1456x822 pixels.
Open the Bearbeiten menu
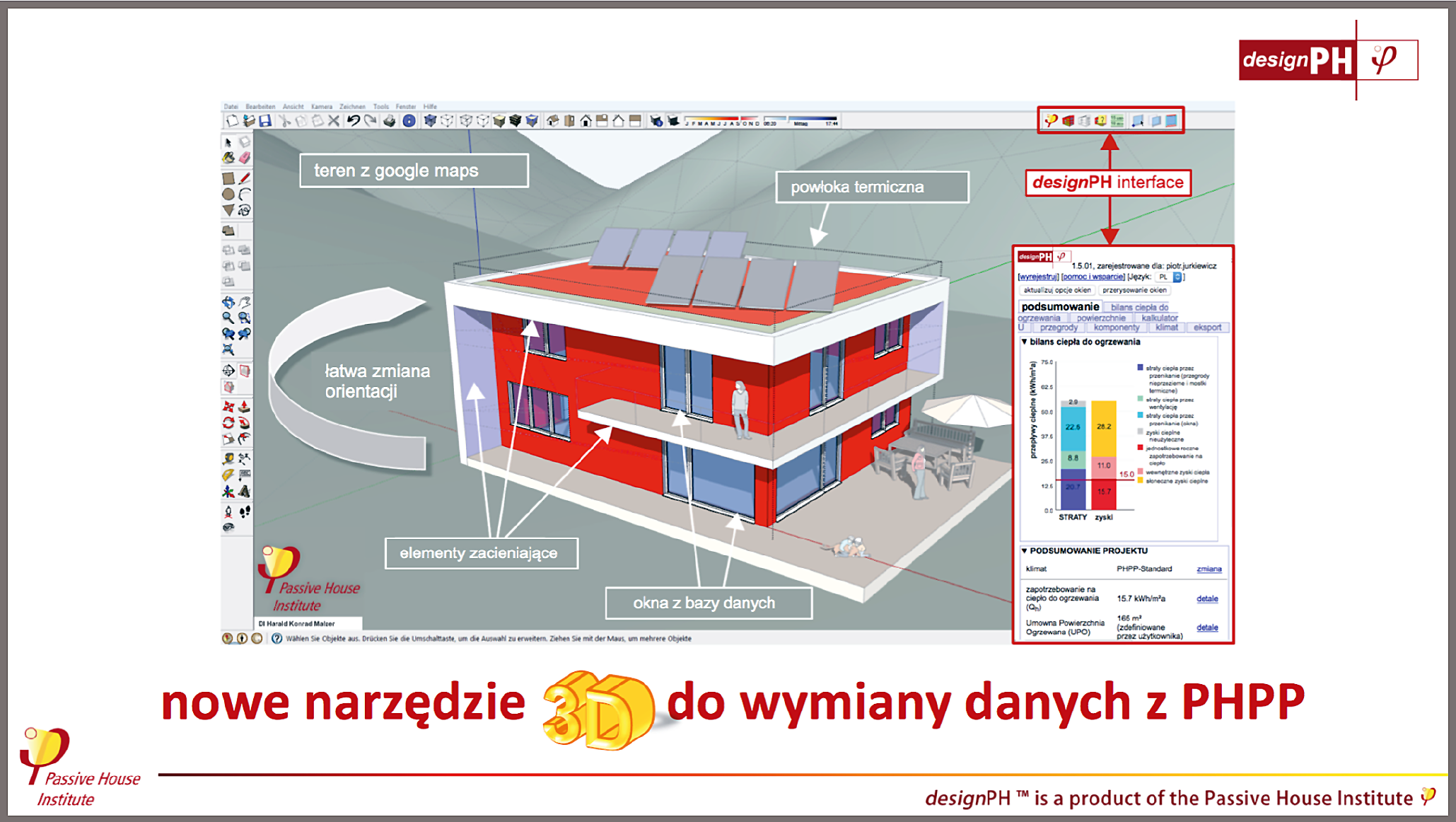[x=261, y=107]
